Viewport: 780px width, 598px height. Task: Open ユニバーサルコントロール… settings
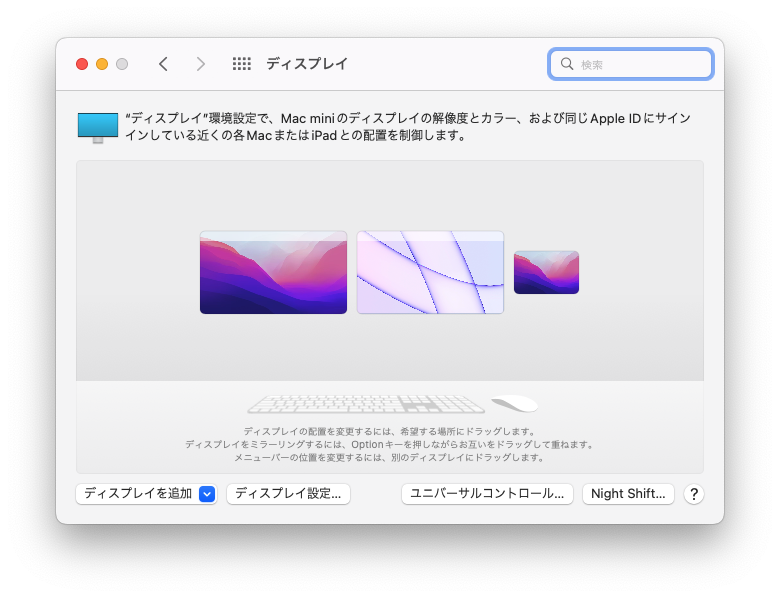(x=488, y=494)
